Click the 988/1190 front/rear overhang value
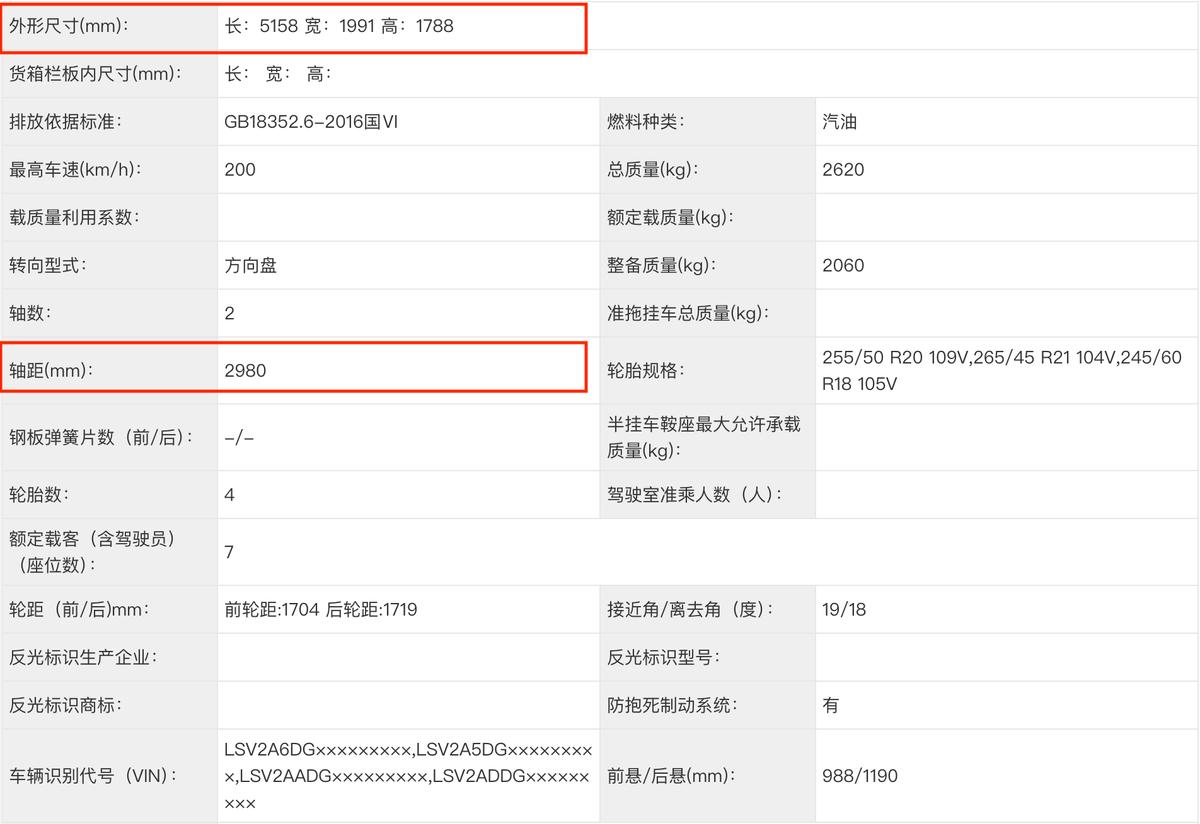 pyautogui.click(x=860, y=776)
